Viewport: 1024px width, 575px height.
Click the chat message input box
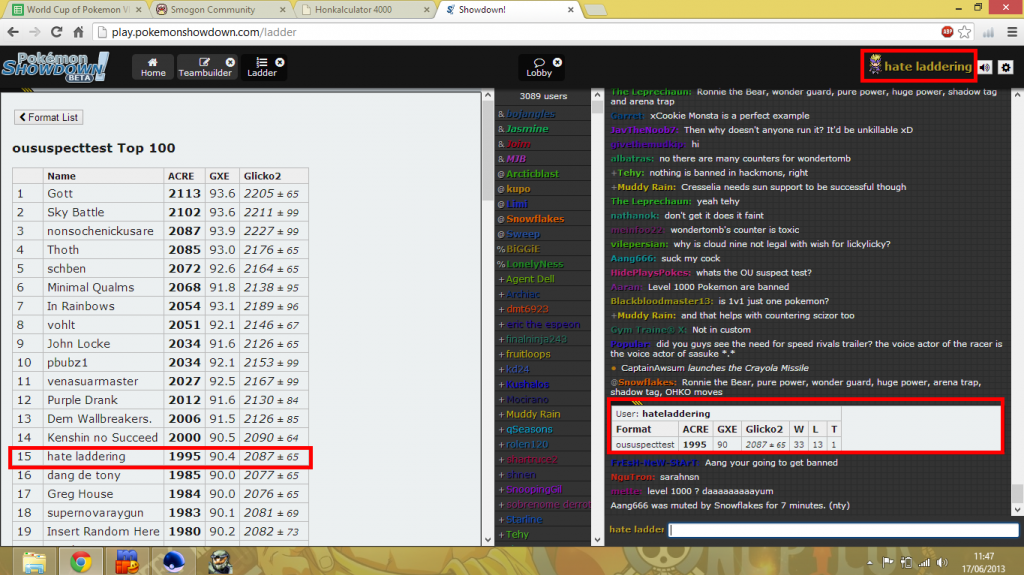coord(844,530)
